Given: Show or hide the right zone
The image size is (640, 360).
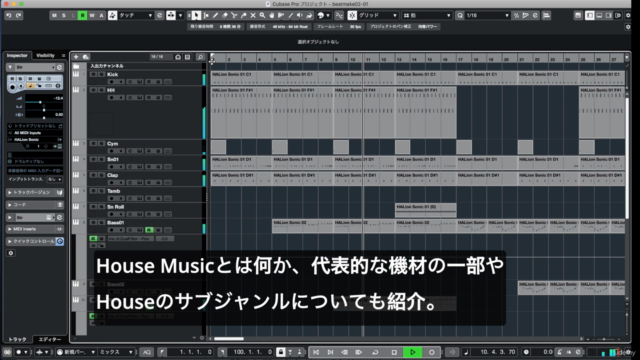Looking at the screenshot, I should point(609,16).
